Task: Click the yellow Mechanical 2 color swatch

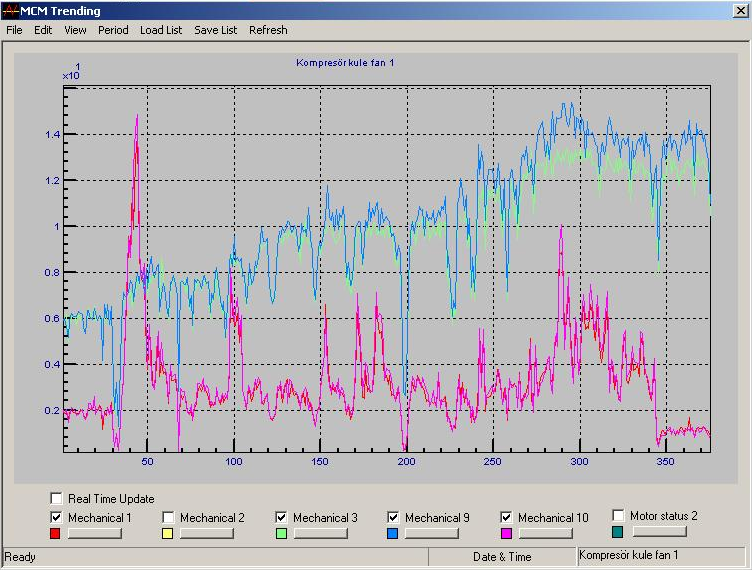Action: 169,534
